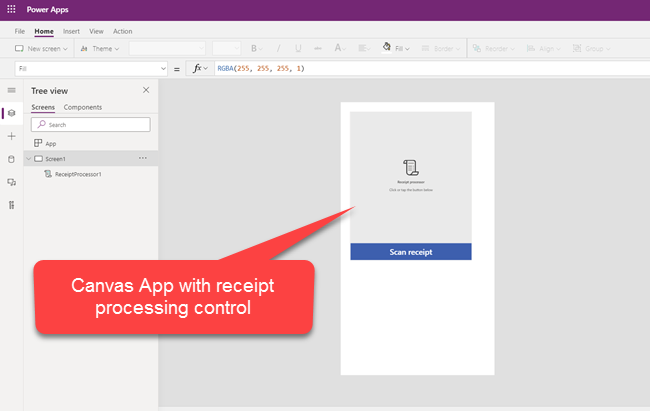This screenshot has width=650, height=411.
Task: Click the formula bar RGBA expression
Action: click(261, 68)
